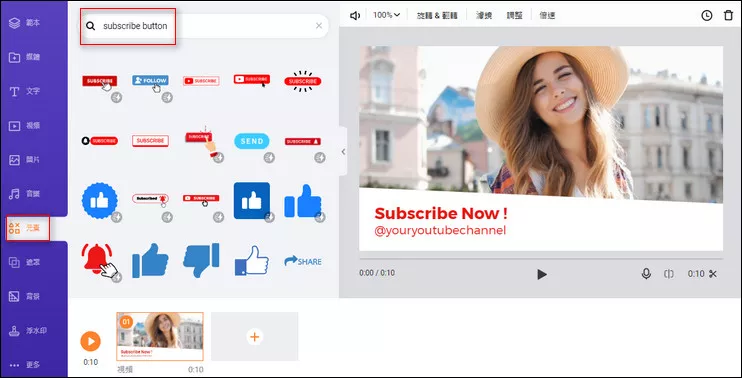Open the 背景 background panel
This screenshot has height=378, width=742.
point(24,297)
